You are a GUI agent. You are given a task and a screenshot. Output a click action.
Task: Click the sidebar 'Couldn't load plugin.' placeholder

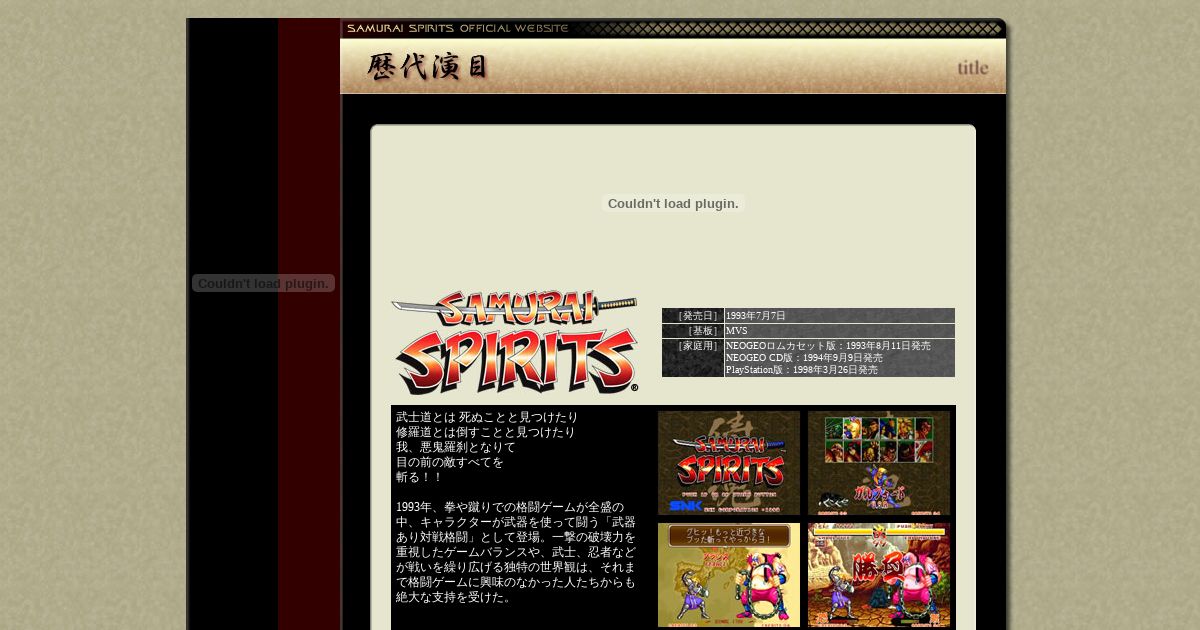pos(263,283)
